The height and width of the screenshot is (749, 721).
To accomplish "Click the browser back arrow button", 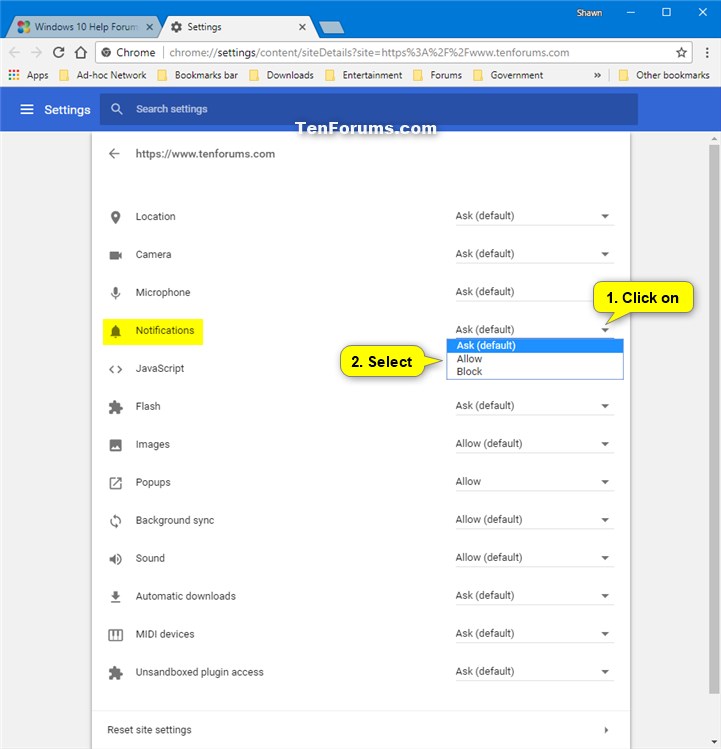I will pyautogui.click(x=14, y=53).
